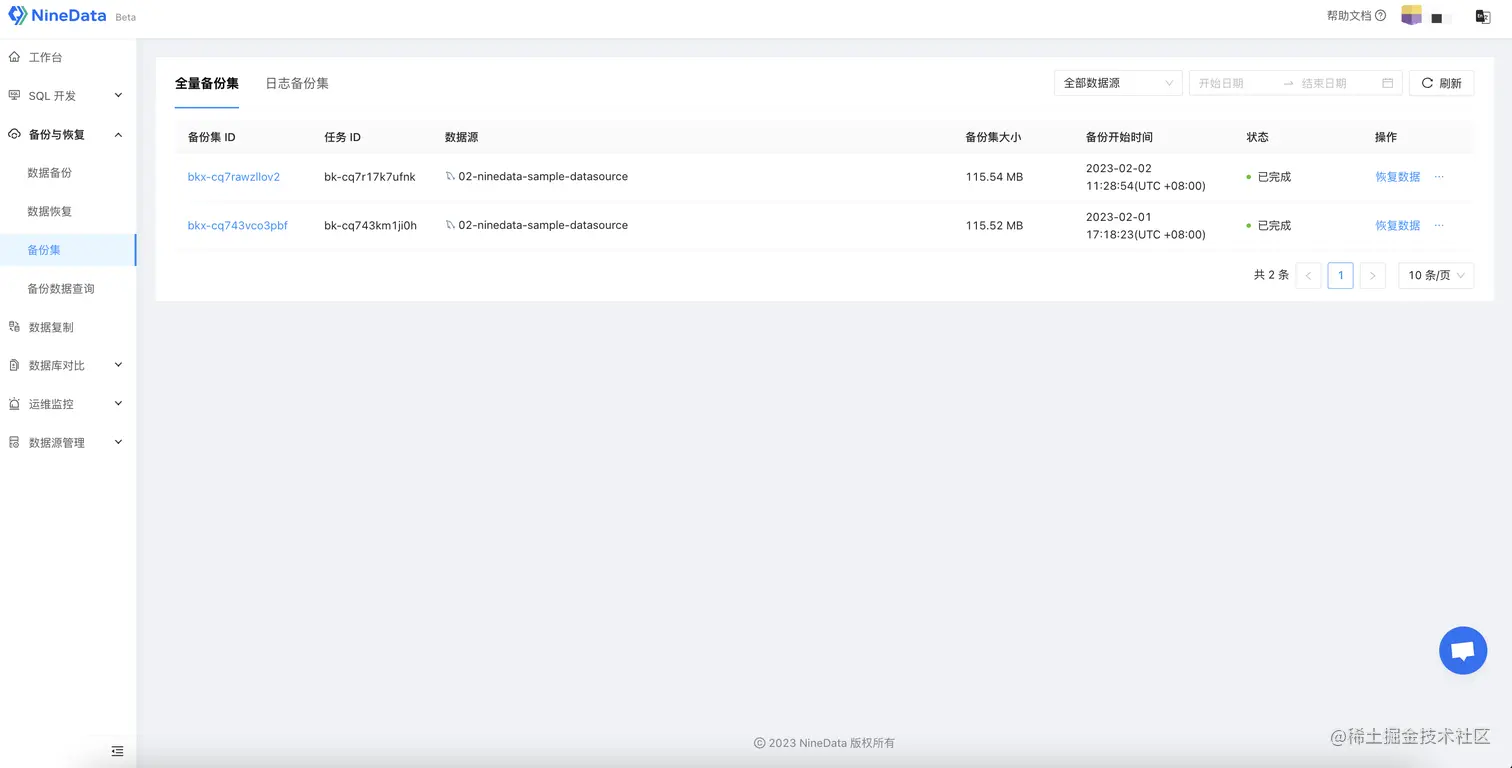Screen dimensions: 1512x768
Task: Go to previous page arrow
Action: click(x=1308, y=276)
